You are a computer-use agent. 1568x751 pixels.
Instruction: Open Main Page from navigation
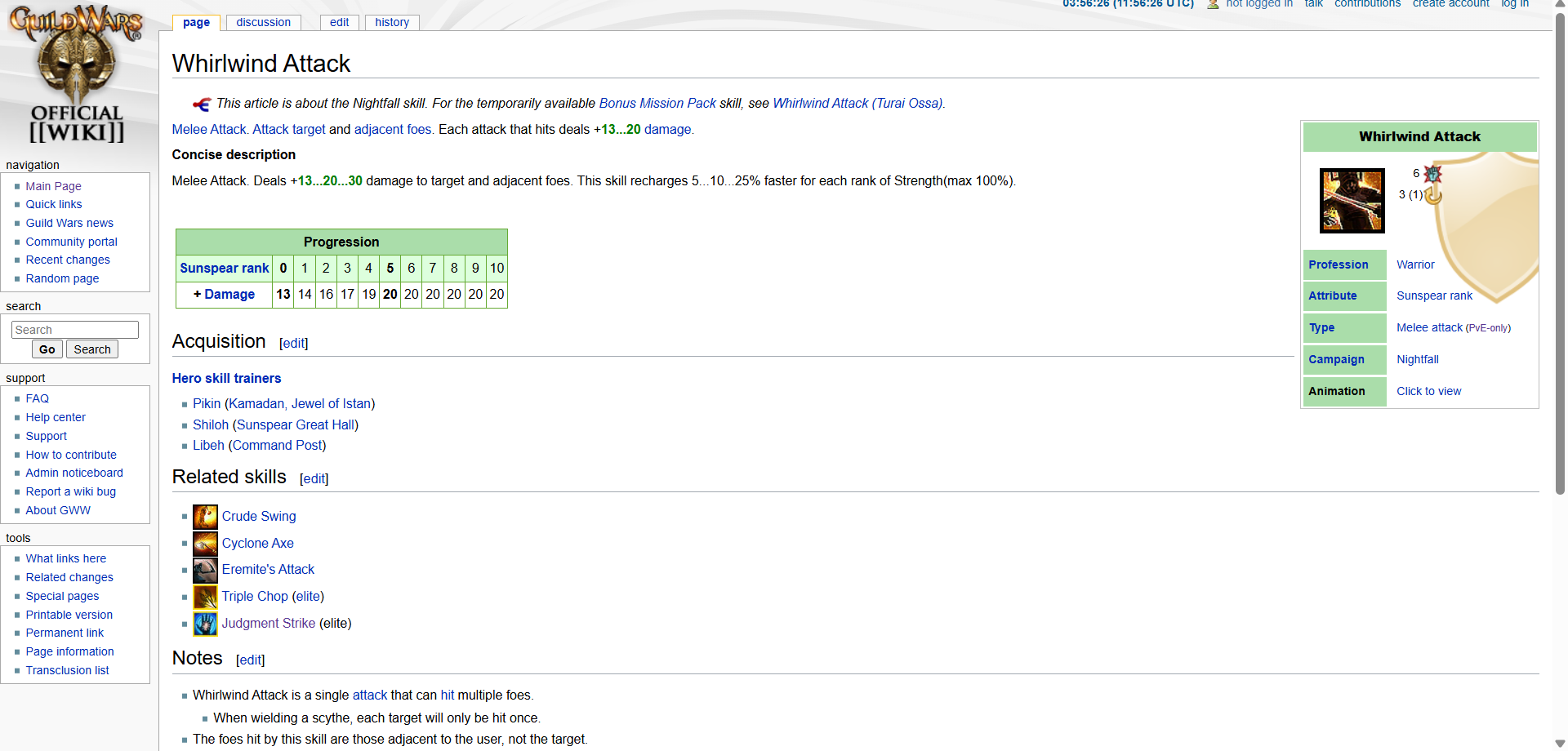[x=53, y=186]
